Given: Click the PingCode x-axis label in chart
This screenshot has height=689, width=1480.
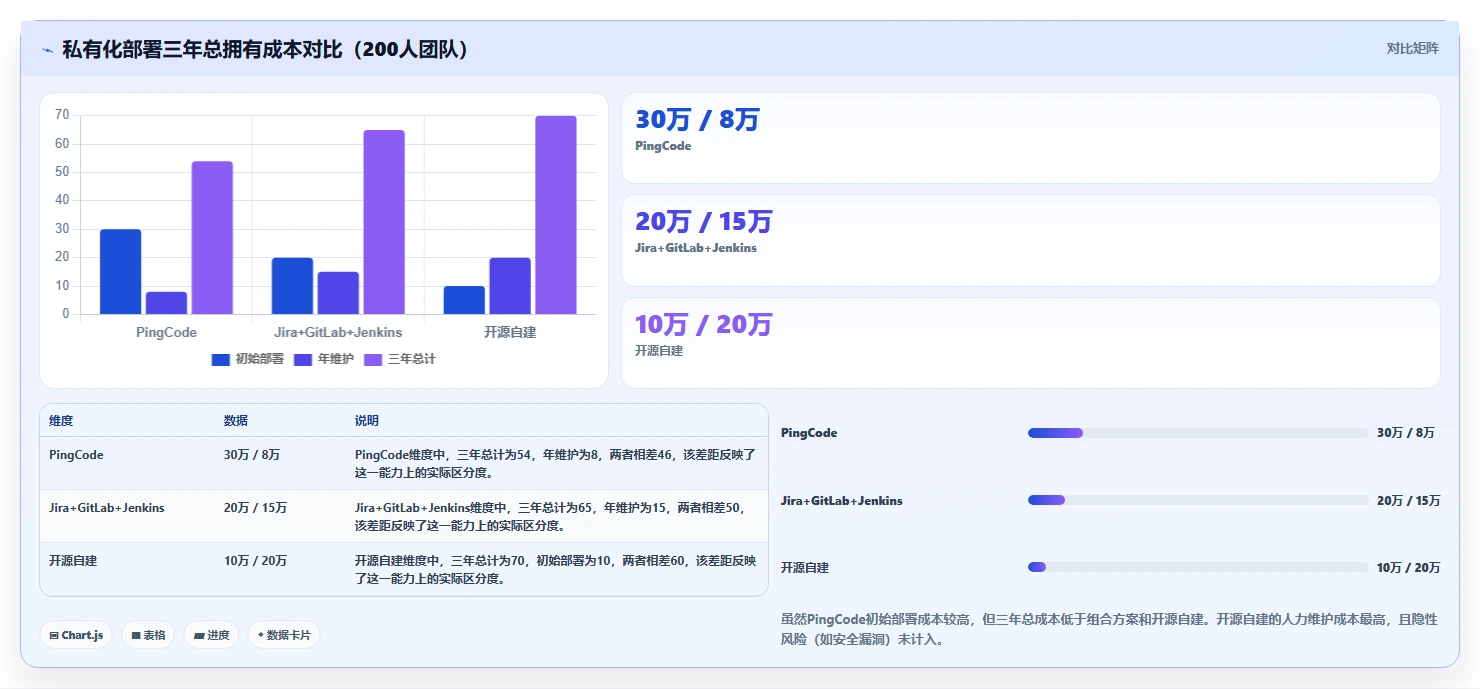Looking at the screenshot, I should coord(166,332).
